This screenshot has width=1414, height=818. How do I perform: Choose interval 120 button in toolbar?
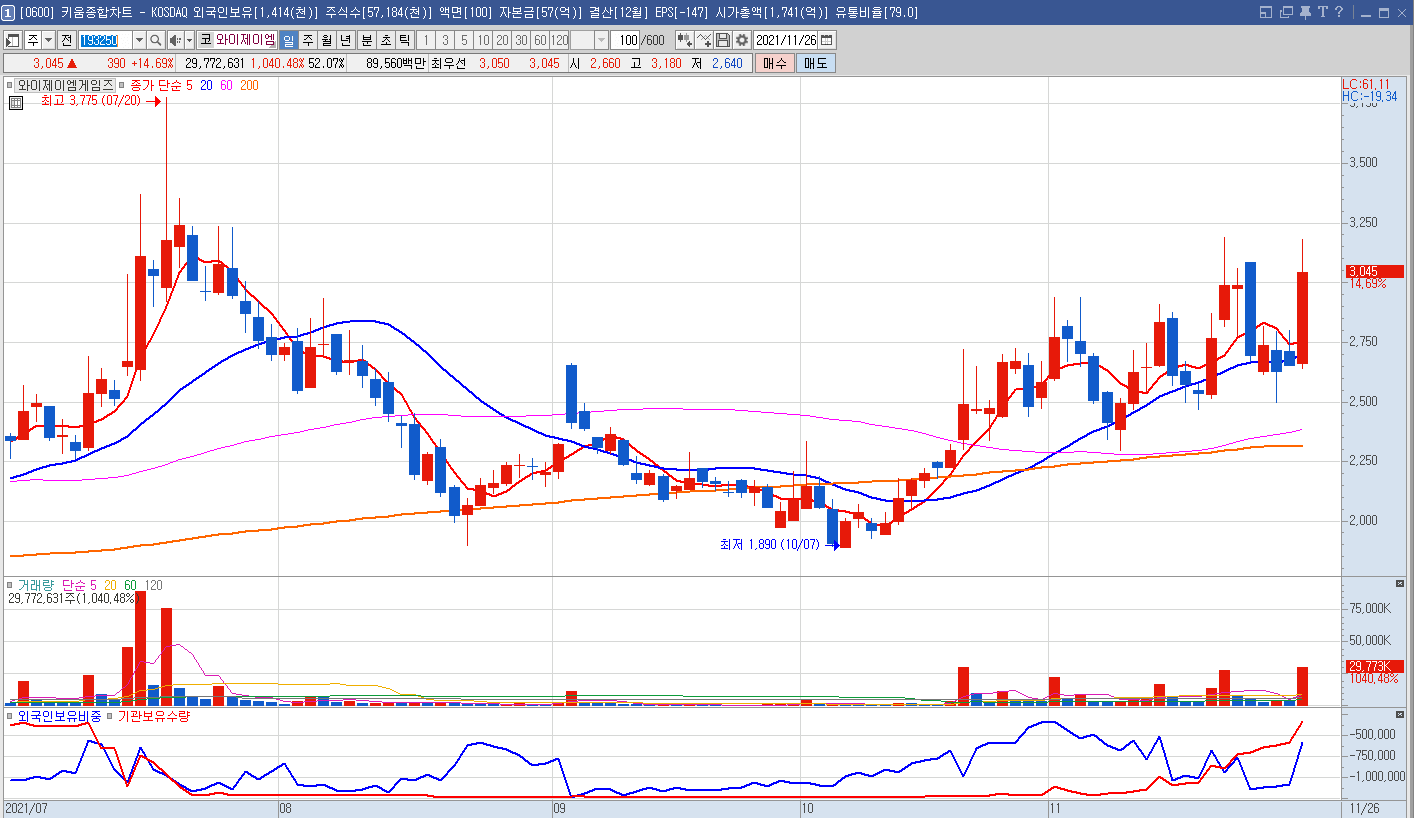click(x=559, y=40)
